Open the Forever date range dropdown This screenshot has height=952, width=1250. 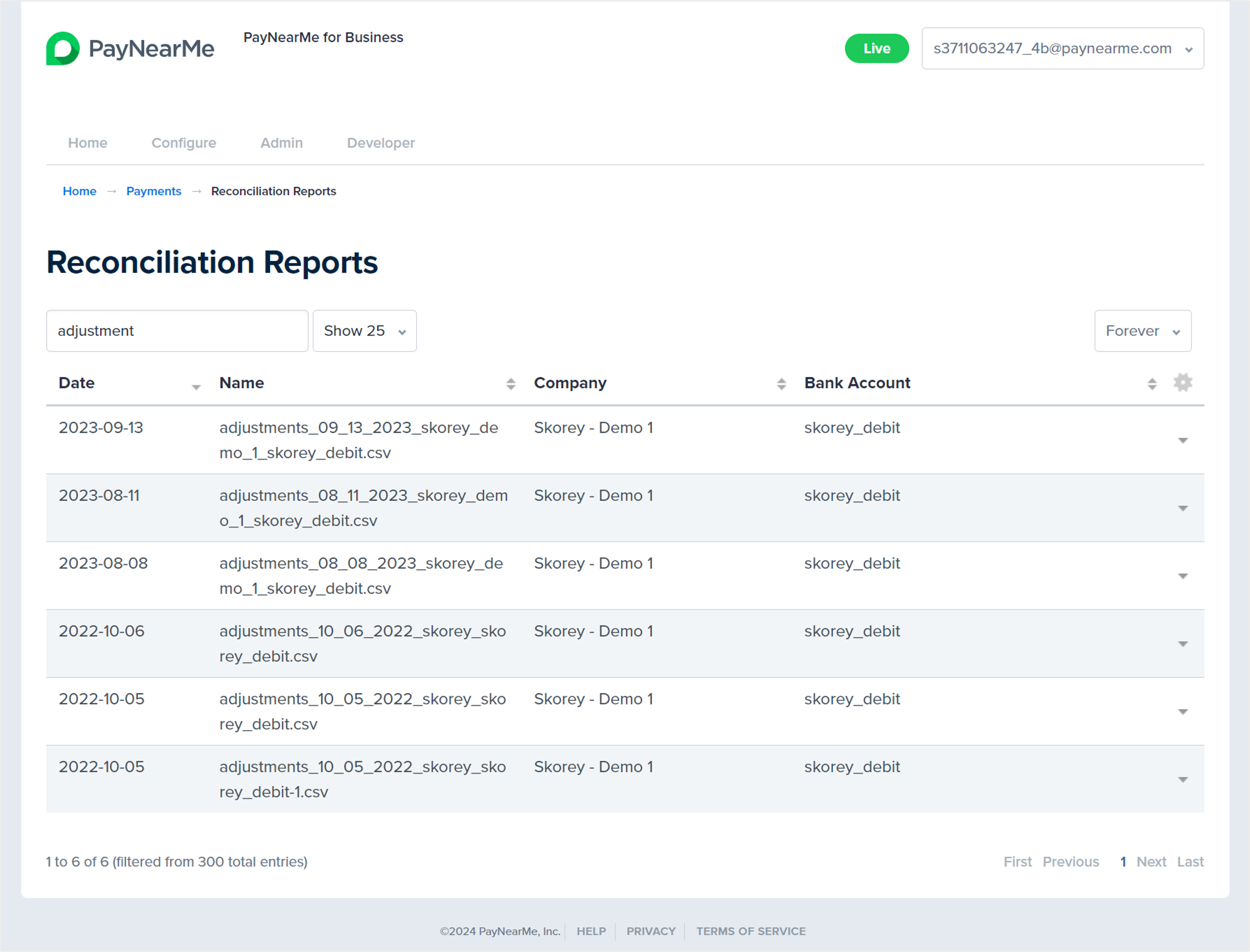(x=1142, y=331)
